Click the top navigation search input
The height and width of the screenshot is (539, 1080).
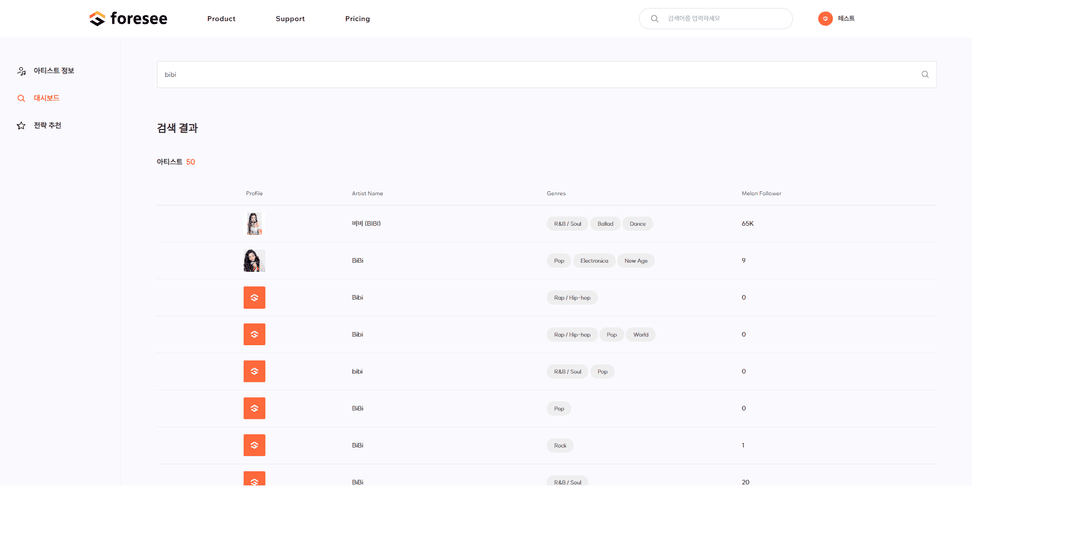tap(725, 19)
